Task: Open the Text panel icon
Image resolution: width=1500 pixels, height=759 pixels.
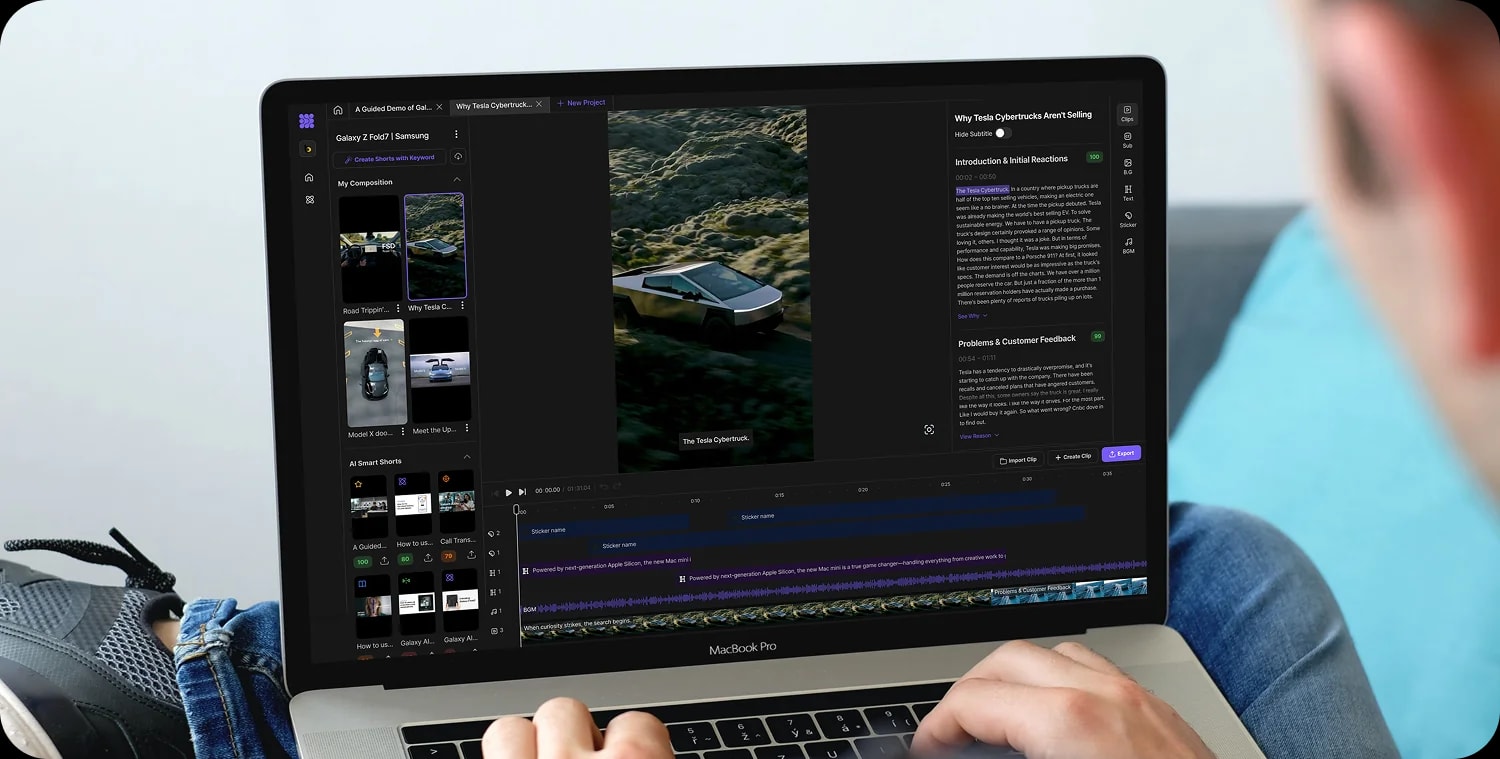Action: (1128, 192)
